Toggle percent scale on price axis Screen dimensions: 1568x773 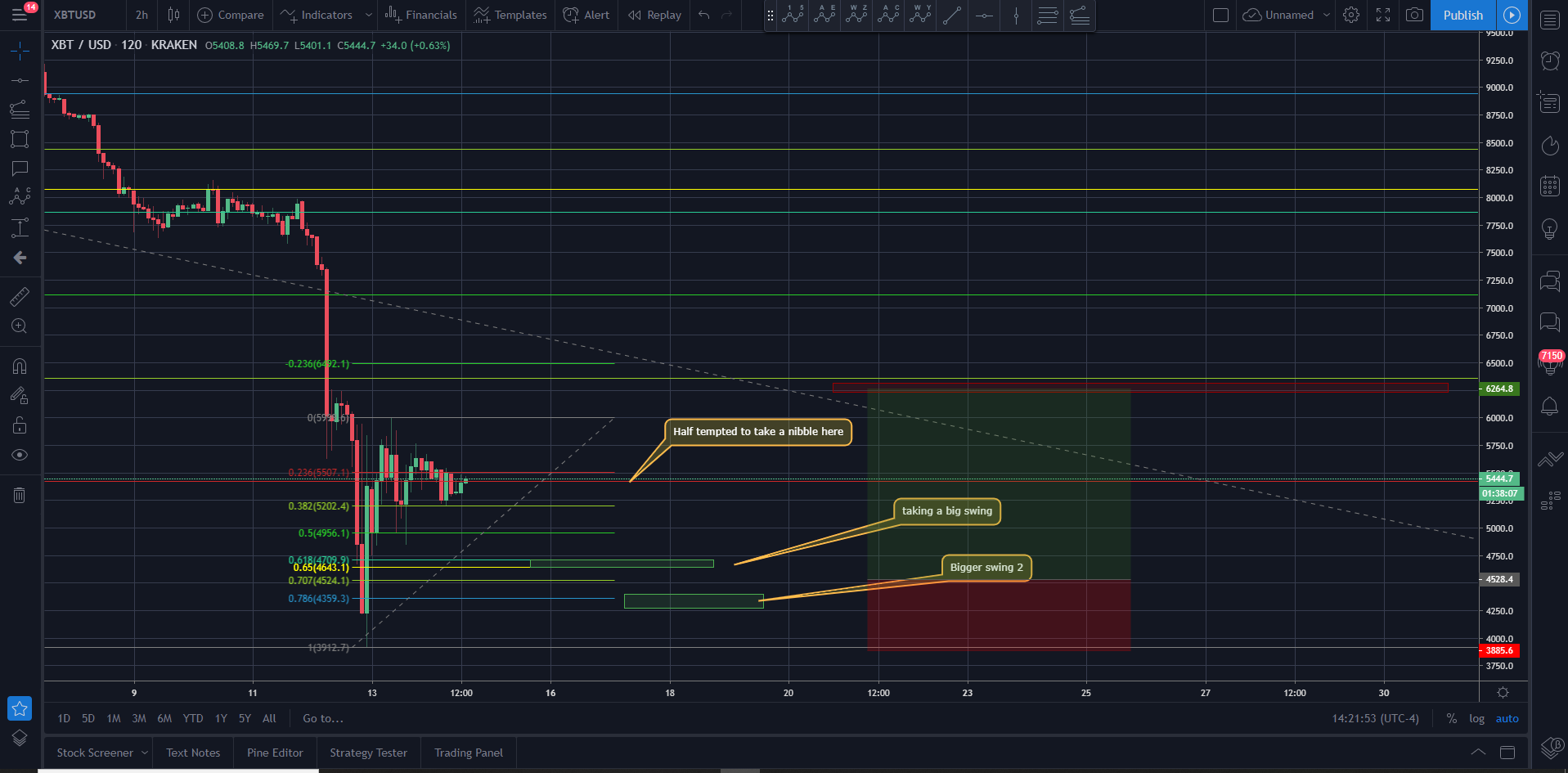coord(1451,718)
